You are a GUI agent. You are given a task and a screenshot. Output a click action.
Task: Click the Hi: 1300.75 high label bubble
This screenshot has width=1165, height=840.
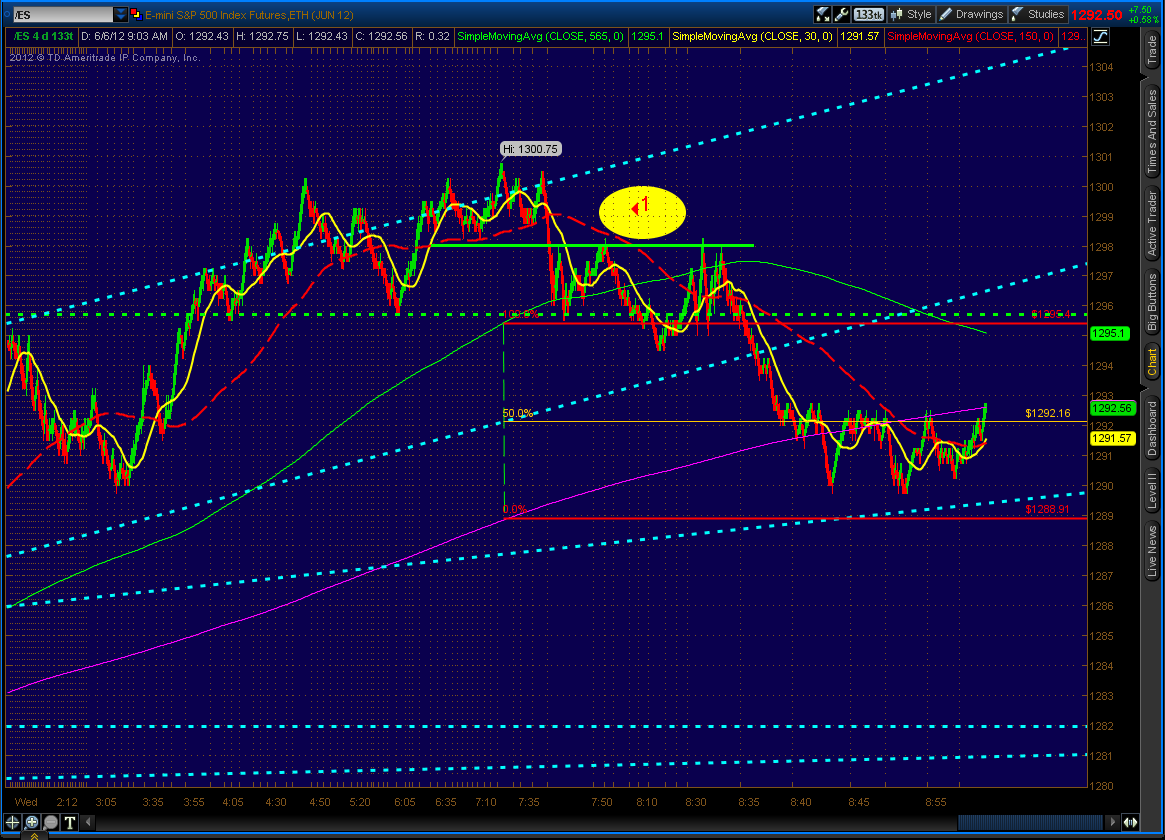click(530, 149)
